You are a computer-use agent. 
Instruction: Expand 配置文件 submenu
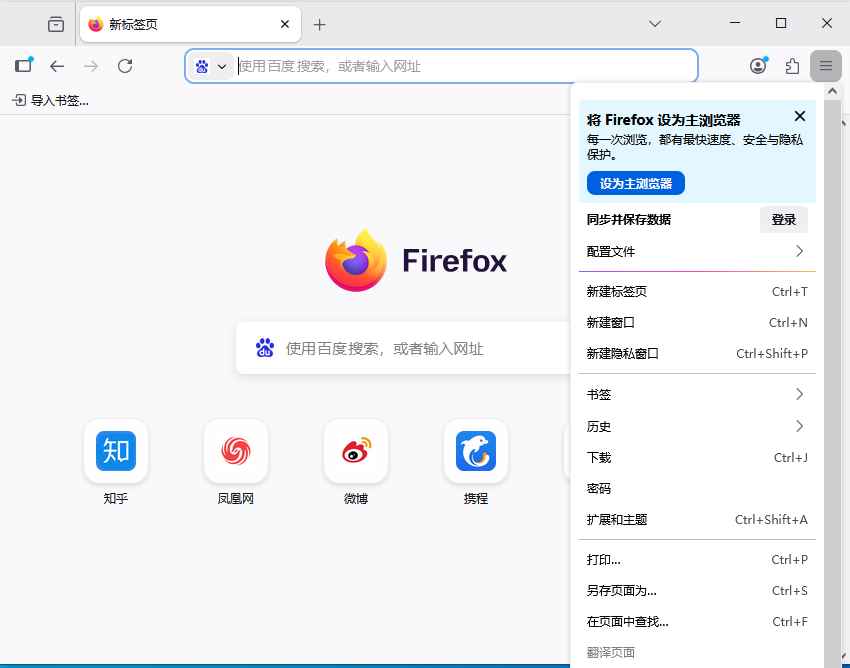click(697, 251)
